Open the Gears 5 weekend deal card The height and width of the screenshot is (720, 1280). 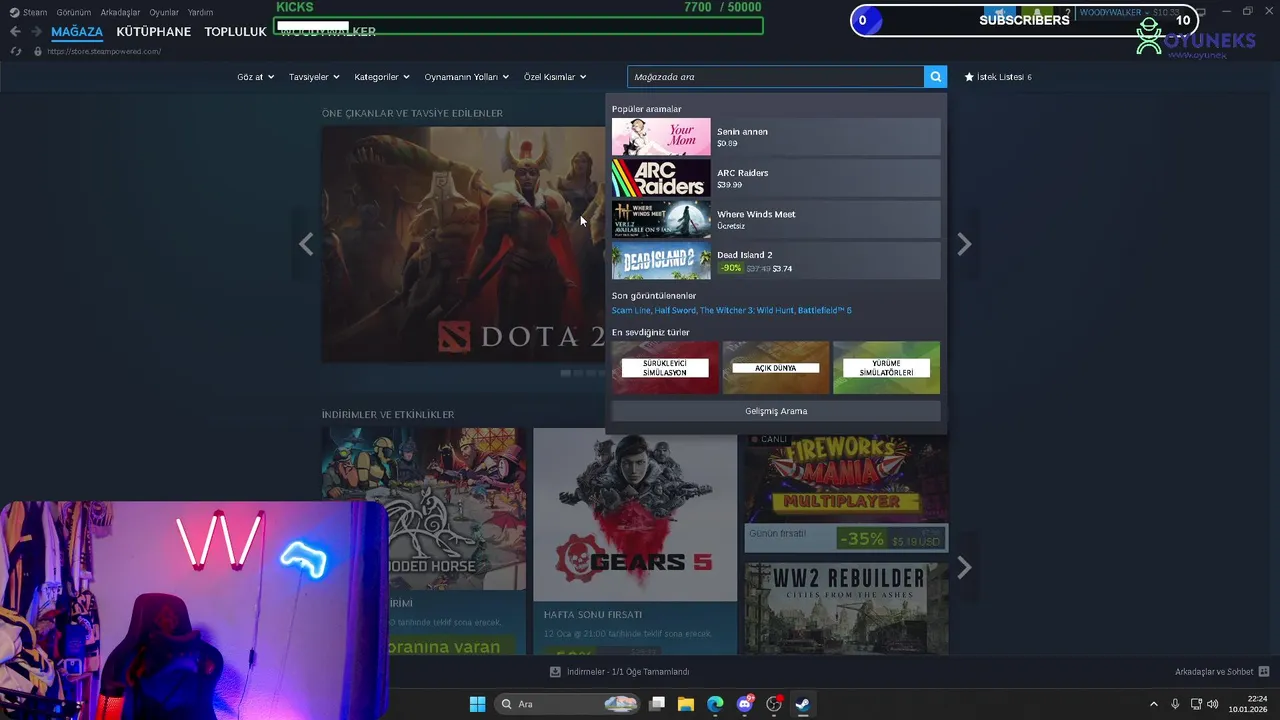pyautogui.click(x=635, y=541)
